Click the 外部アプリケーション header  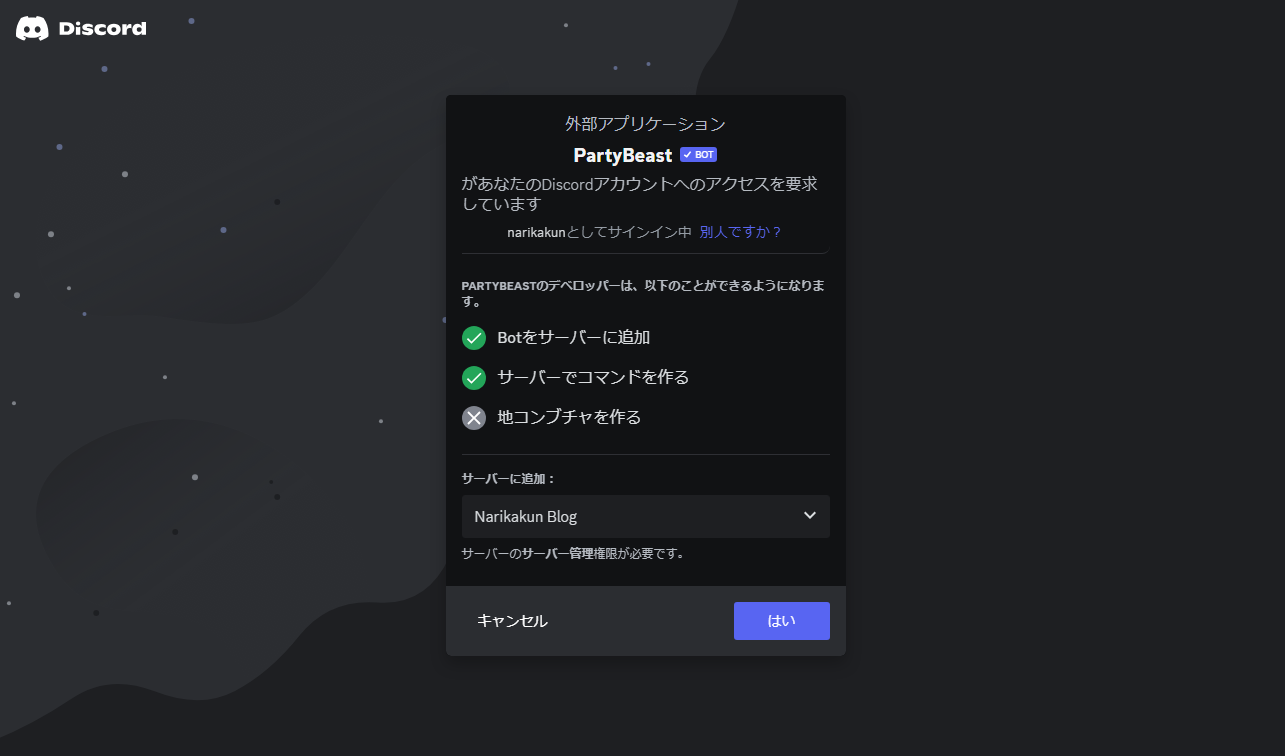point(645,123)
